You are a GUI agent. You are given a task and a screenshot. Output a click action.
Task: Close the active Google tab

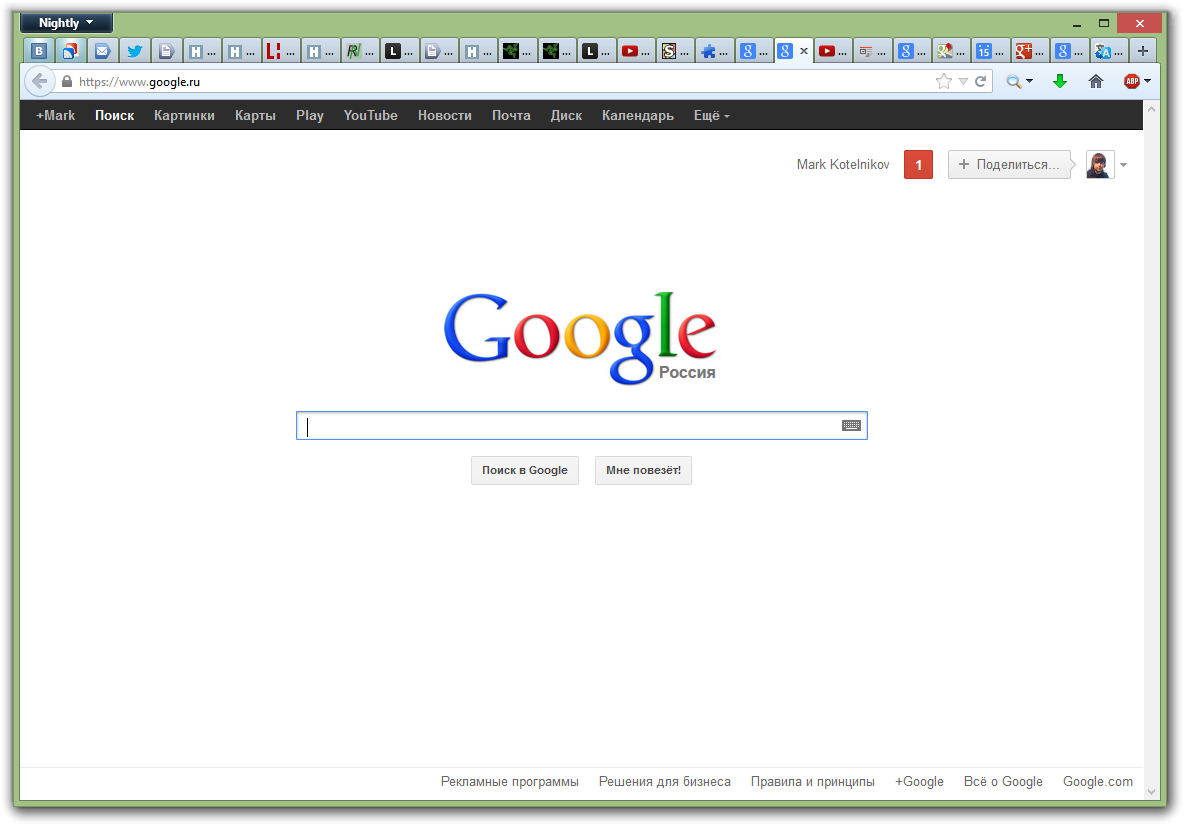pos(803,51)
